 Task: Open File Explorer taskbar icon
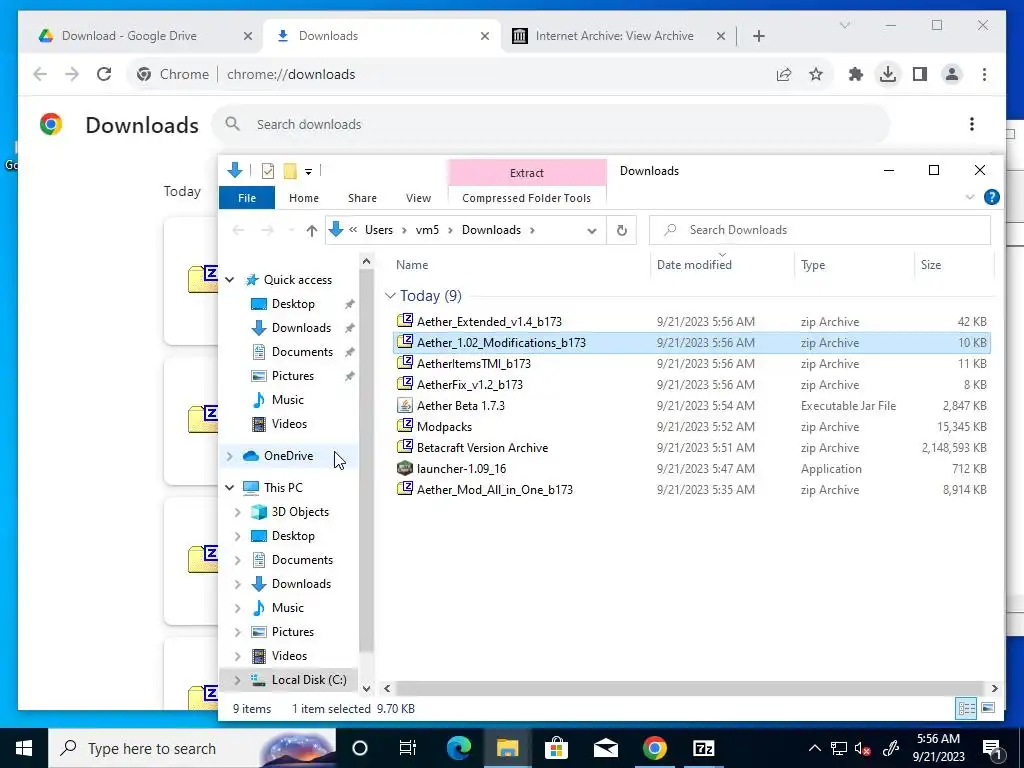click(x=507, y=748)
